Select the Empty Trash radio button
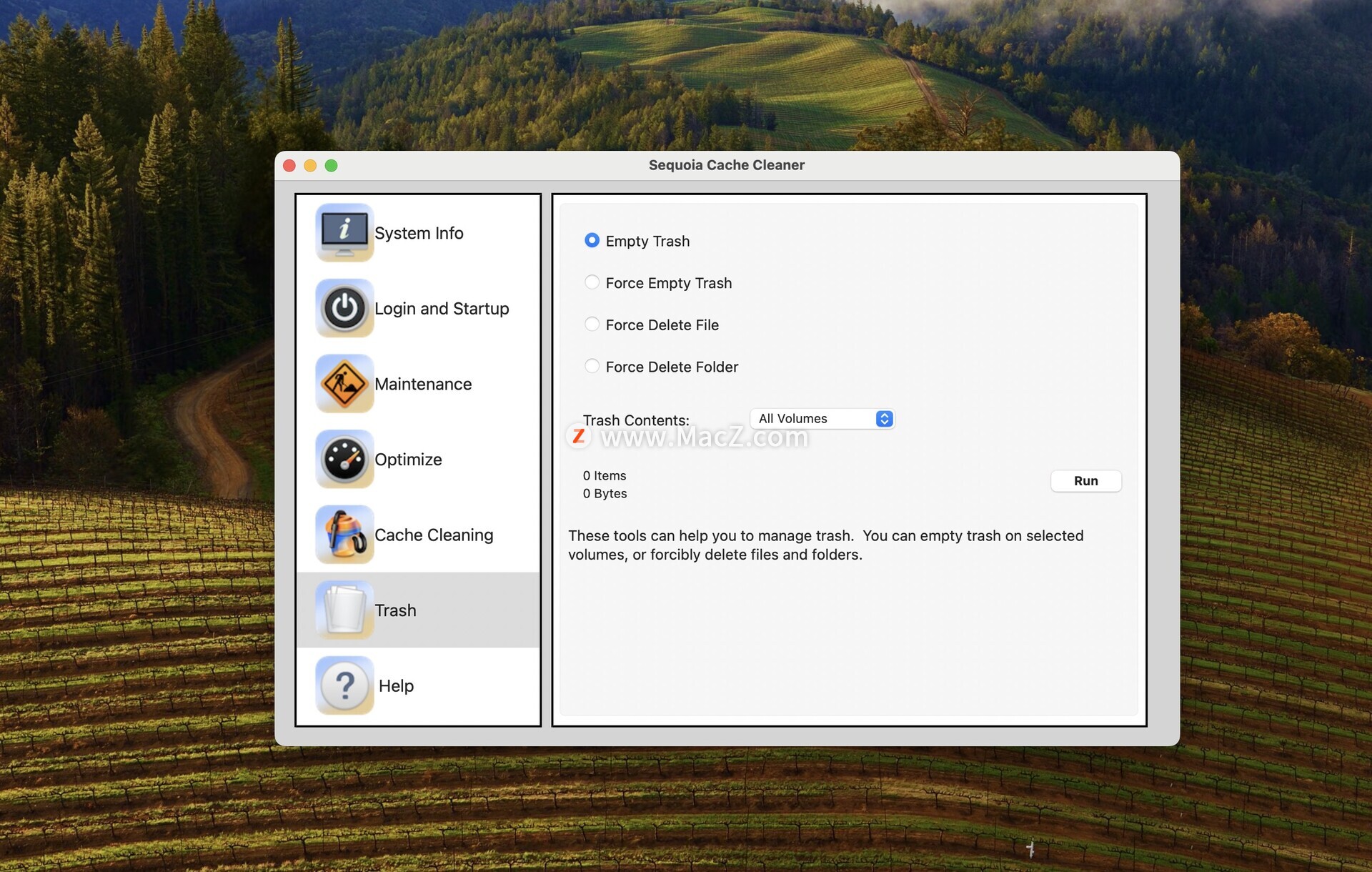This screenshot has width=1372, height=872. coord(592,240)
